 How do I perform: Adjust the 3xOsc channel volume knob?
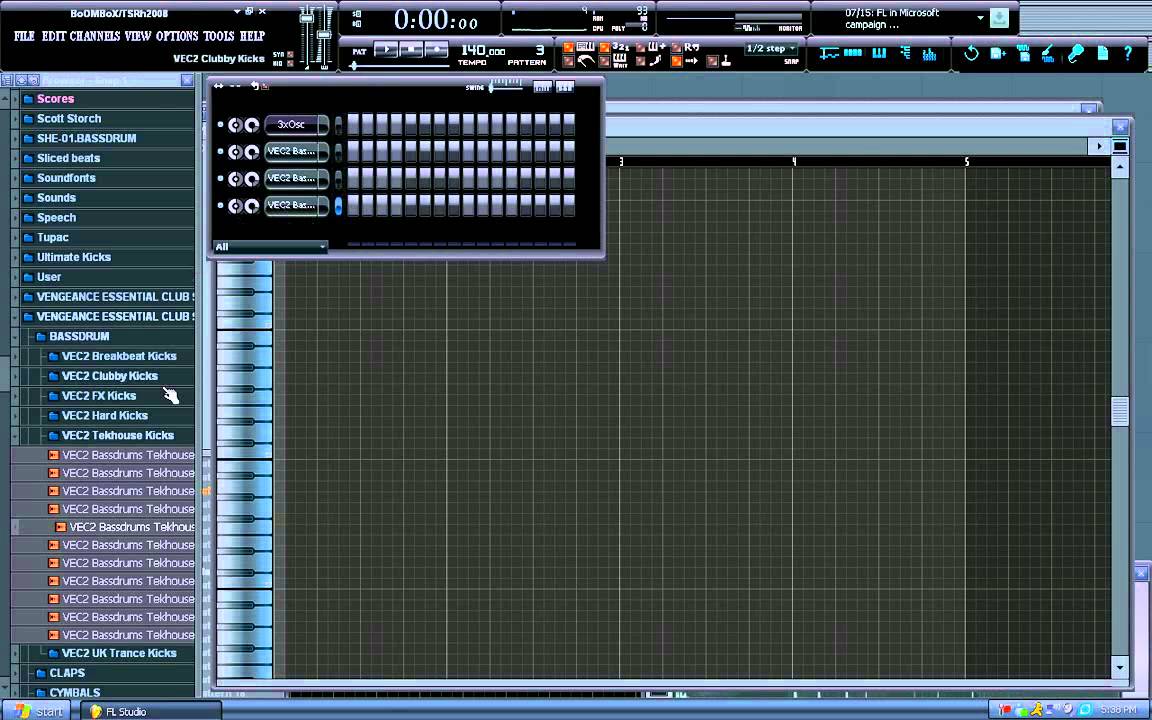point(251,125)
